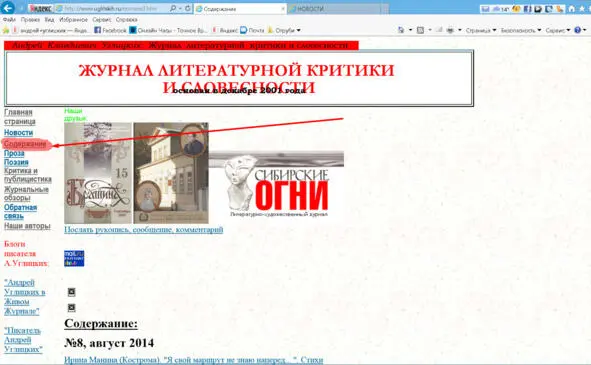Open the Главная страница link
The image size is (591, 365).
click(x=20, y=117)
